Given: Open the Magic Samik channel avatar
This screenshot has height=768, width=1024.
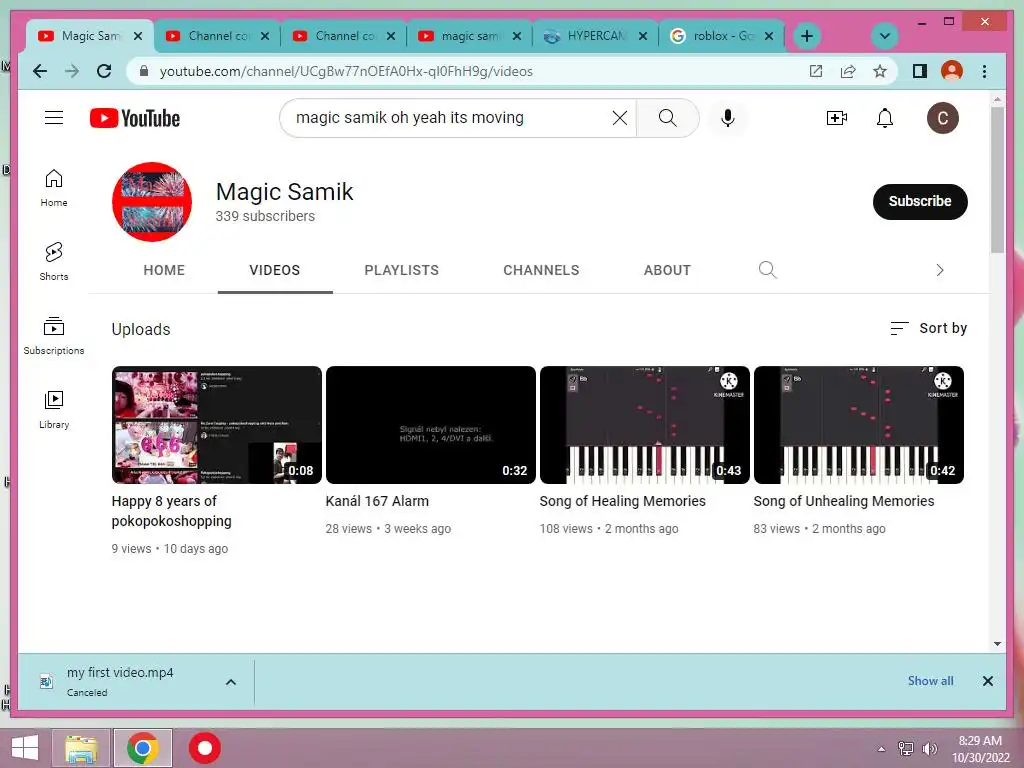Looking at the screenshot, I should [x=152, y=202].
